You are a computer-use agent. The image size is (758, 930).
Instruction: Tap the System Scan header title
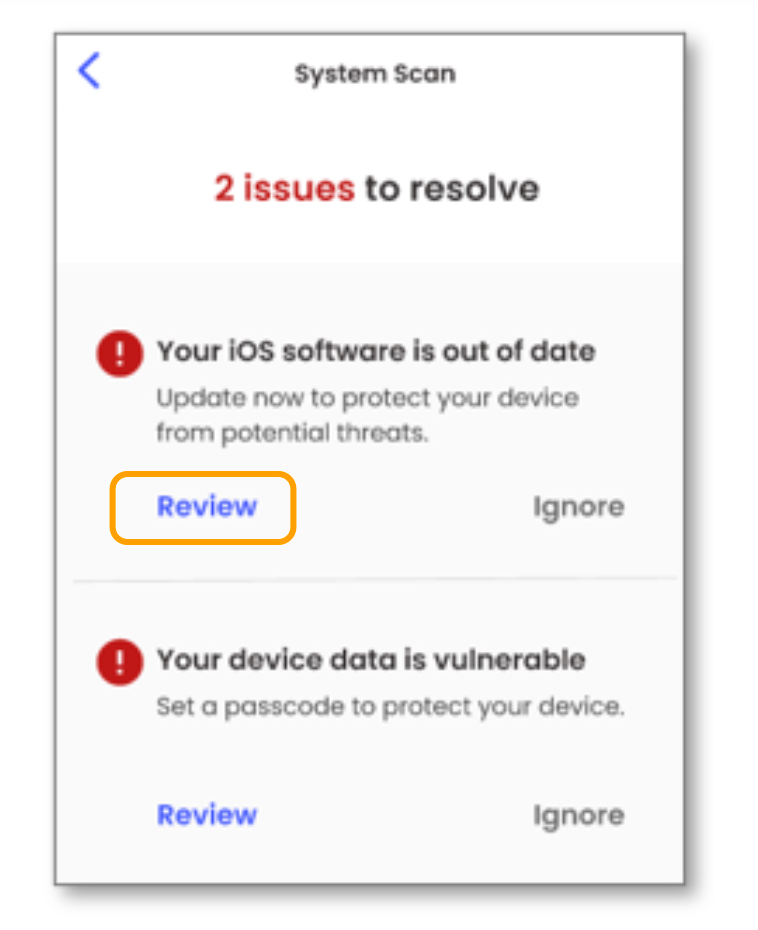(x=375, y=72)
